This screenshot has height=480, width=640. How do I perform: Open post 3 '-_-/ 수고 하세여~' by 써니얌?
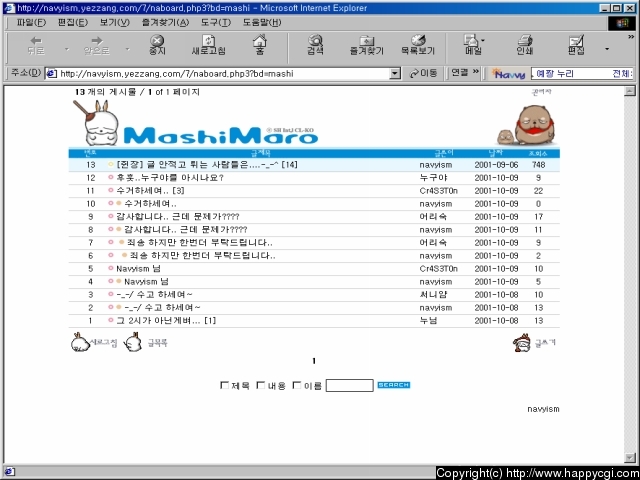tap(154, 294)
